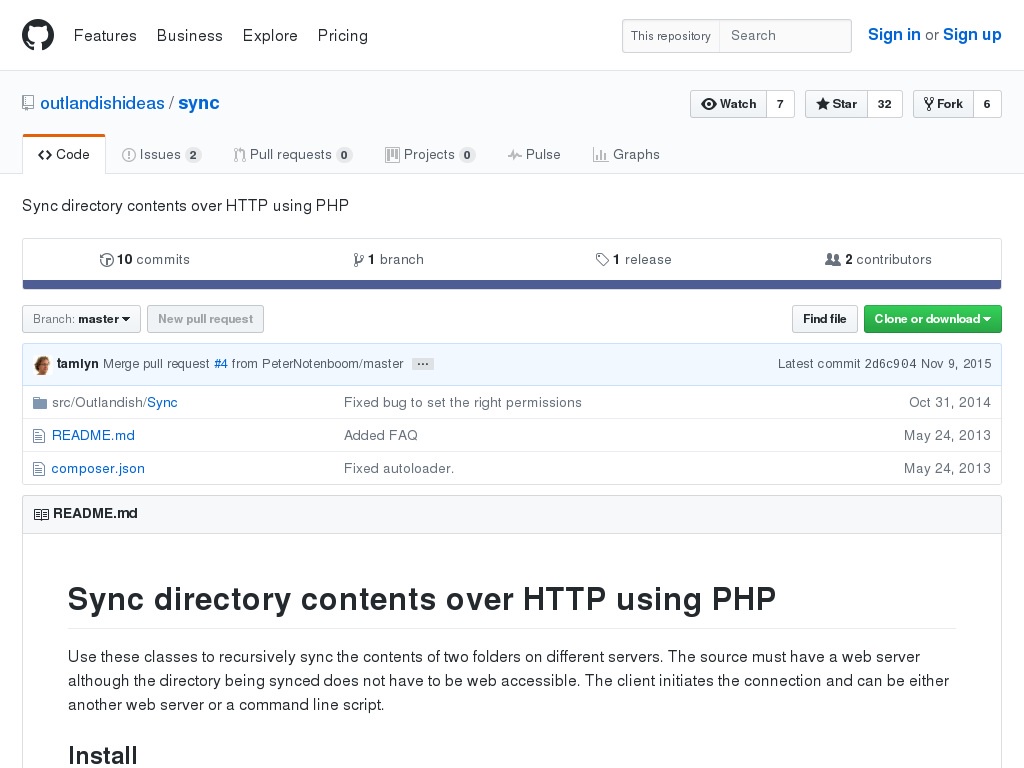
Task: Click the README heading 'Sync directory contents over HTTP using PHP'
Action: (x=422, y=599)
